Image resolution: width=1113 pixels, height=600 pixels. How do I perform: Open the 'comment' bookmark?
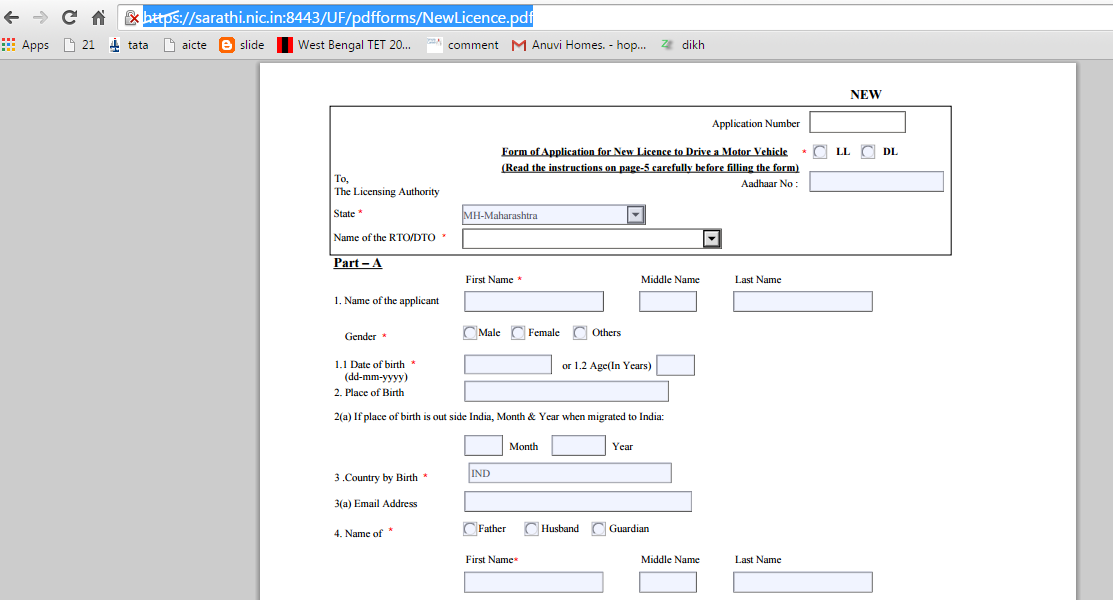click(x=463, y=45)
